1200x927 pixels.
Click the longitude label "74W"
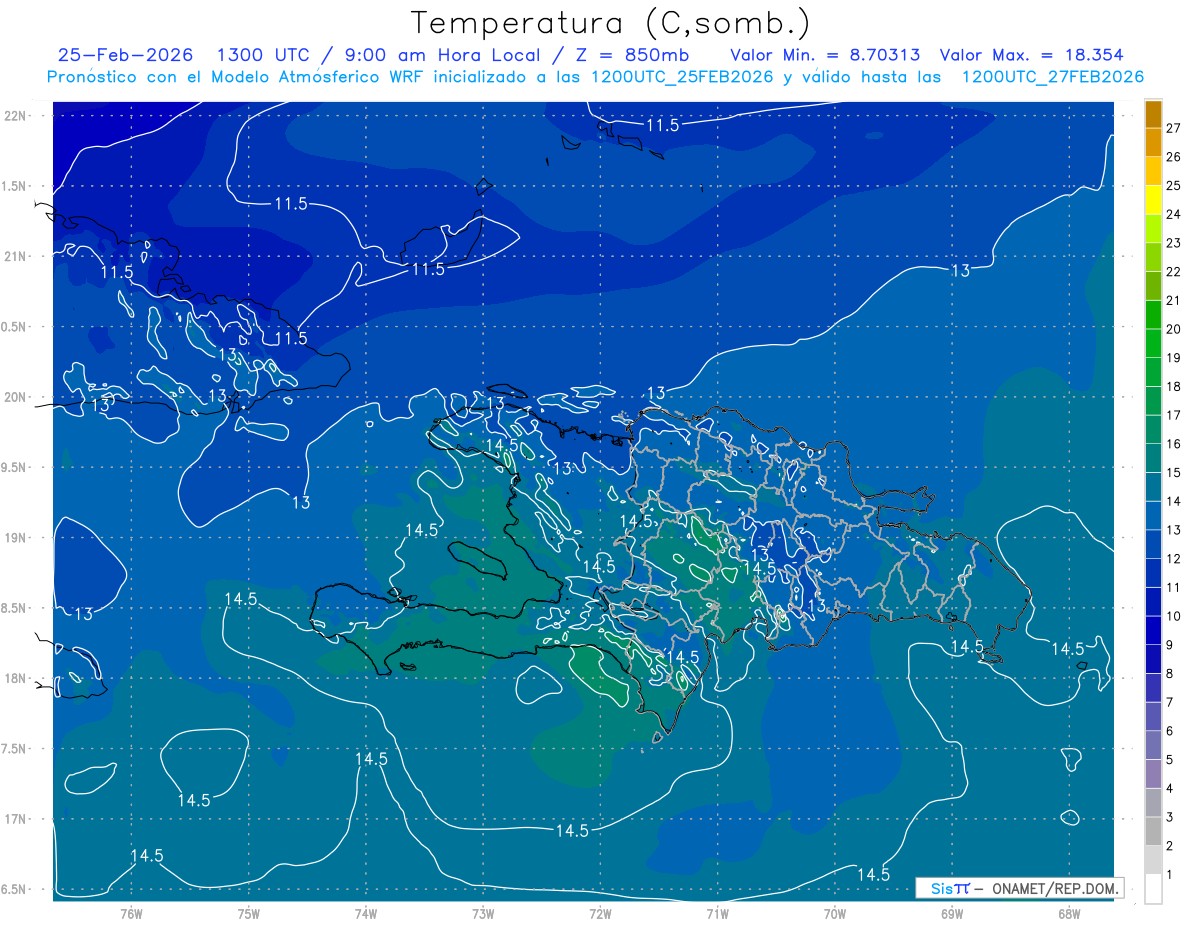[366, 914]
